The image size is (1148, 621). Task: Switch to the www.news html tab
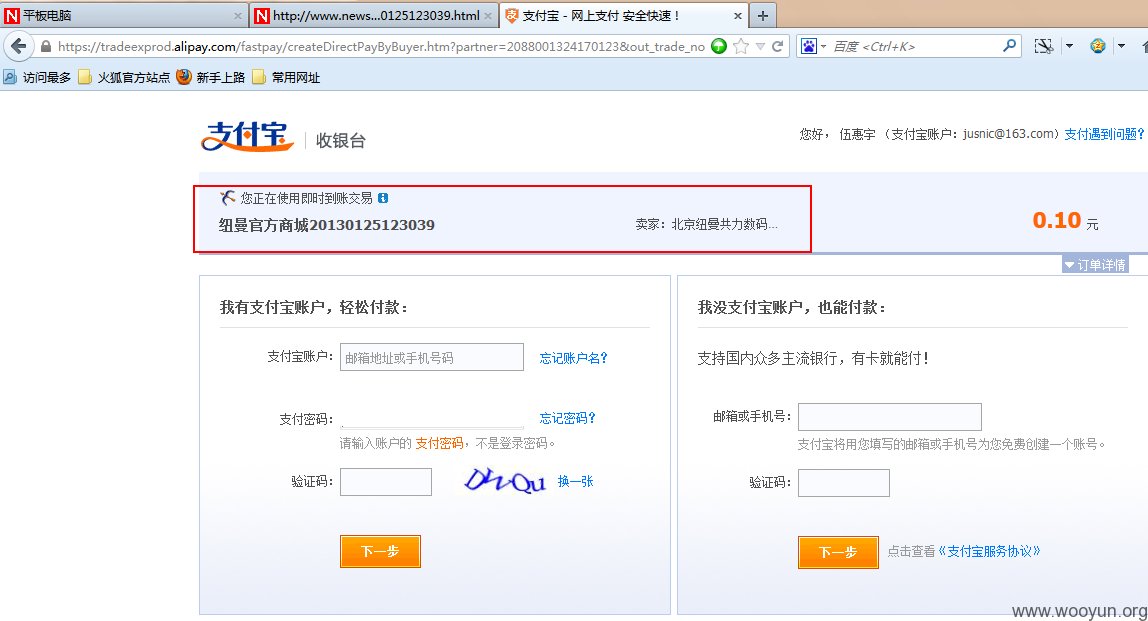373,15
